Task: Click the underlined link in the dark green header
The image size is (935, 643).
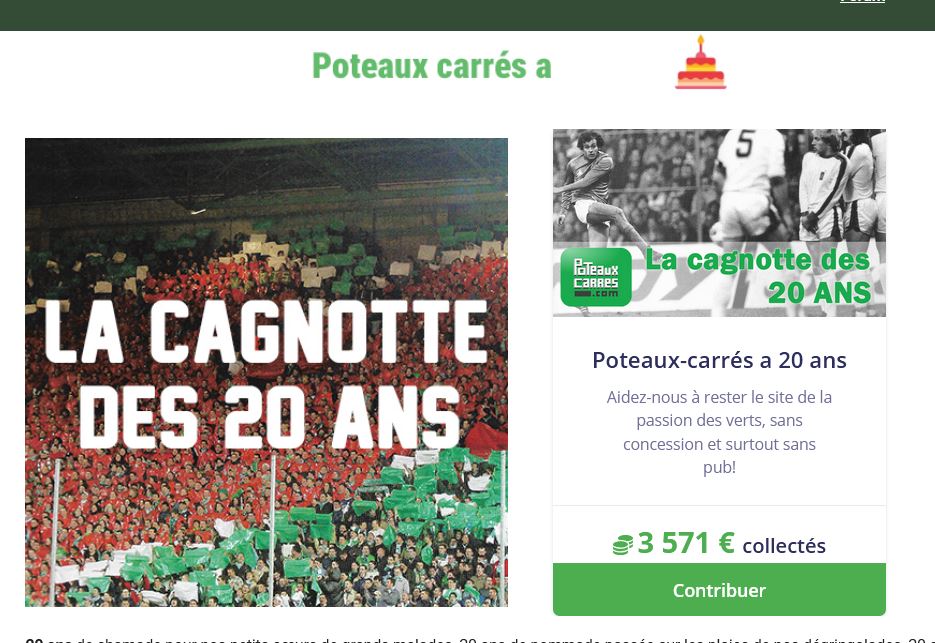Action: tap(862, 2)
